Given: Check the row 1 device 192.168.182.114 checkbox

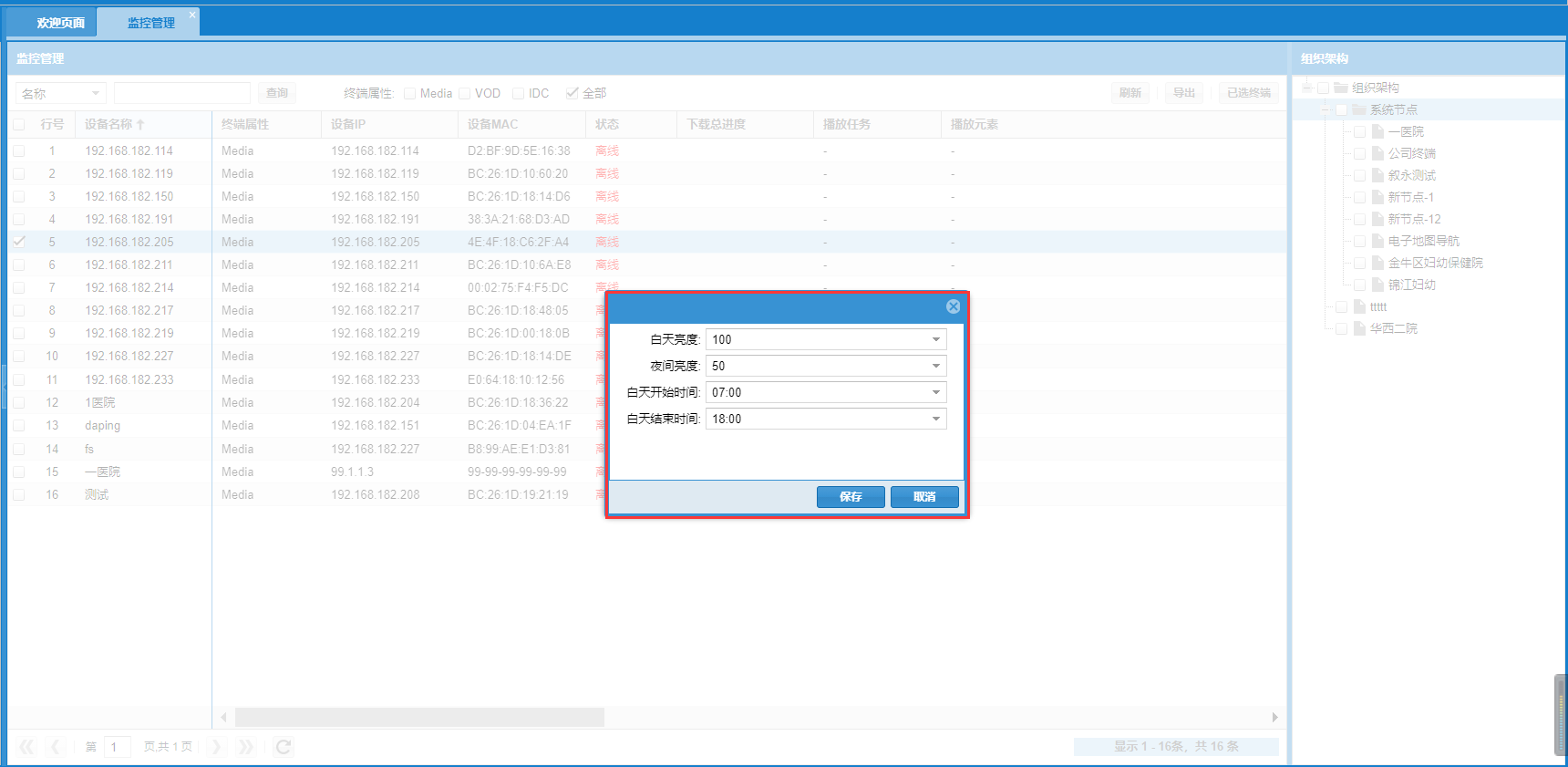Looking at the screenshot, I should (19, 150).
